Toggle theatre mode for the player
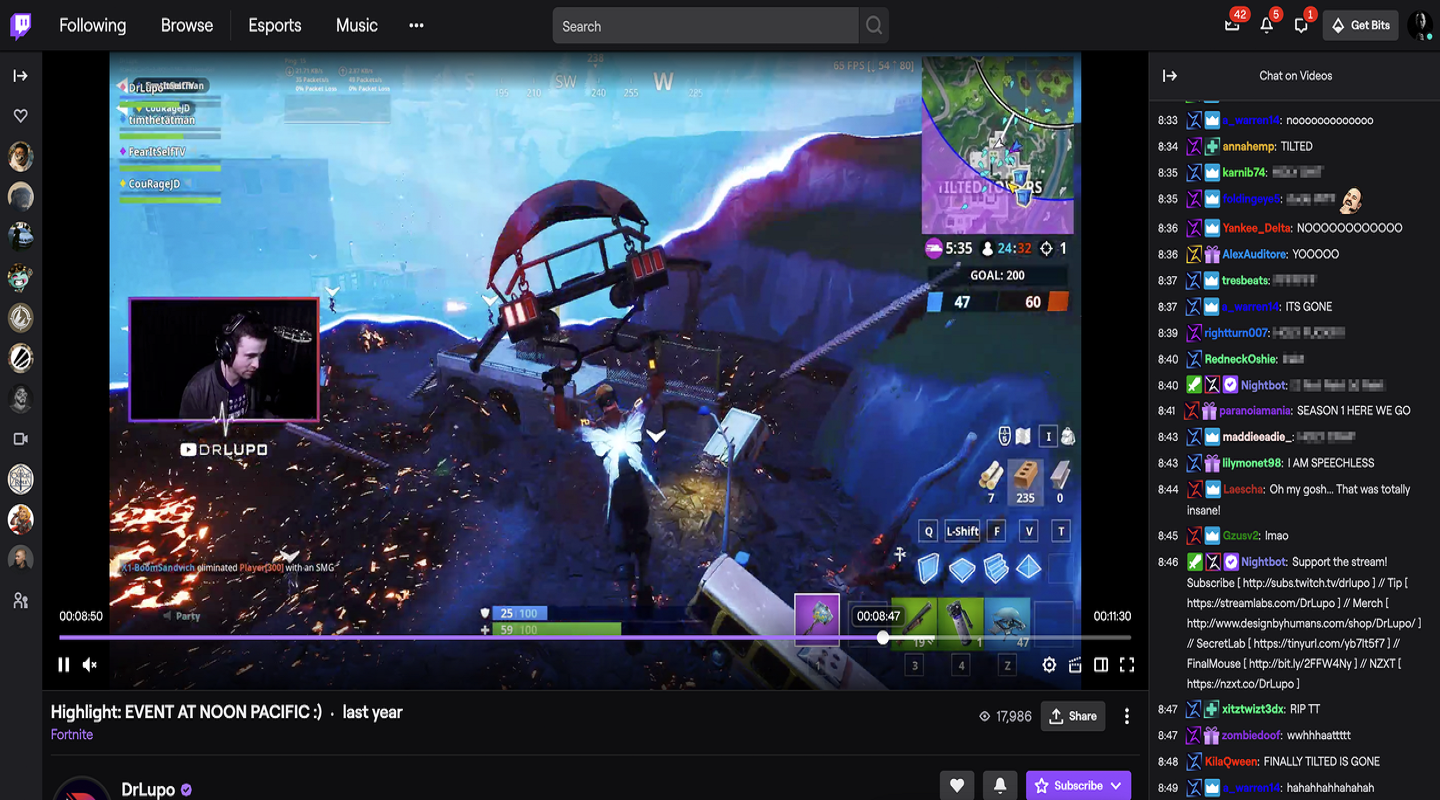Image resolution: width=1440 pixels, height=800 pixels. [x=1101, y=665]
